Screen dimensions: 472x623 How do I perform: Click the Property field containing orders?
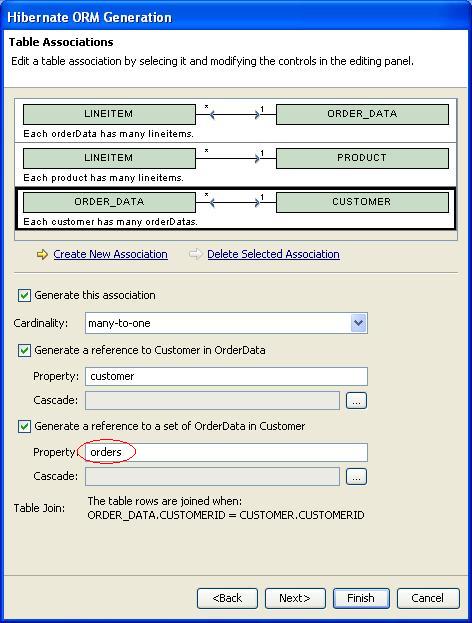click(226, 452)
